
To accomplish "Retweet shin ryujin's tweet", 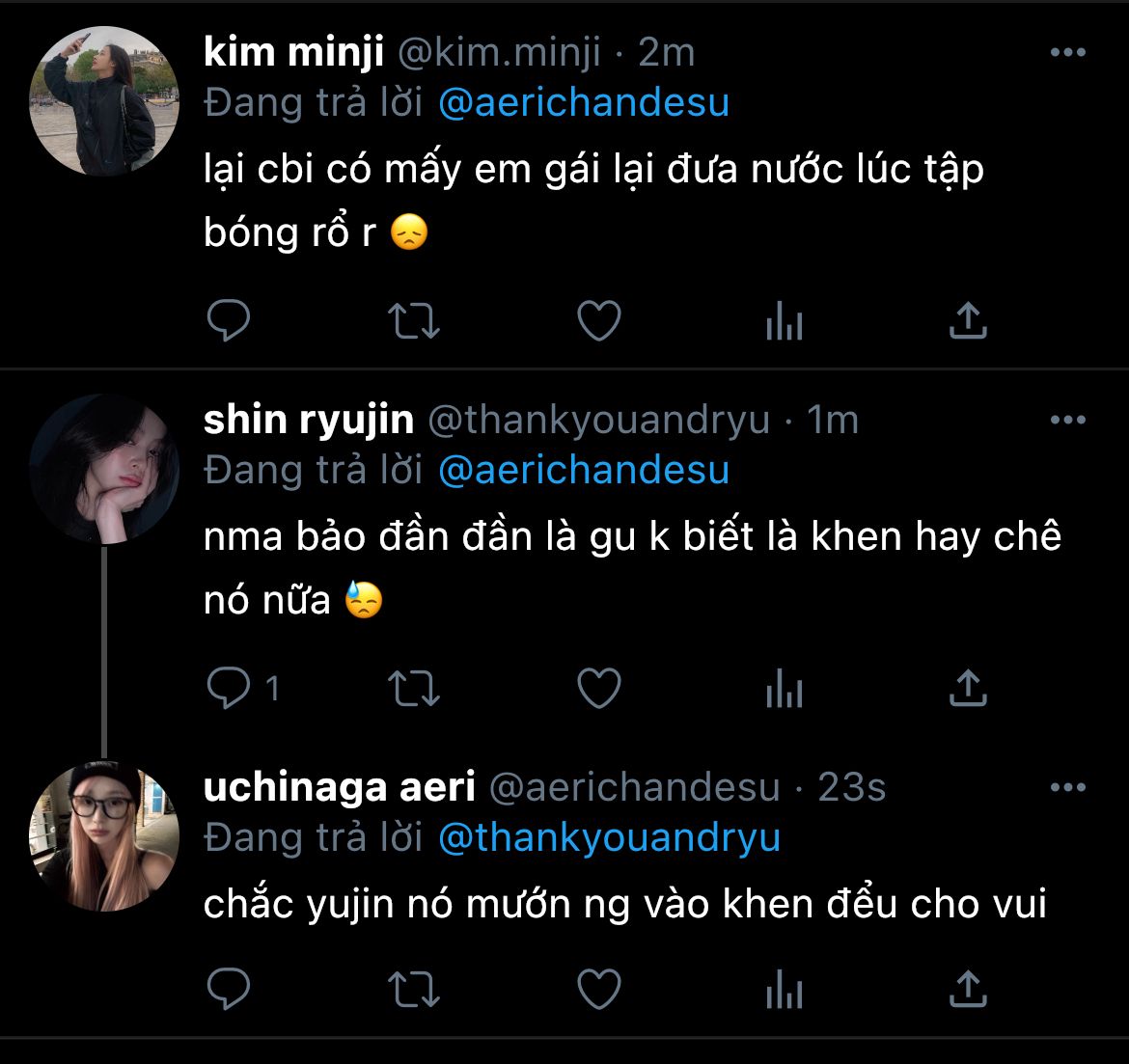I will pos(413,689).
